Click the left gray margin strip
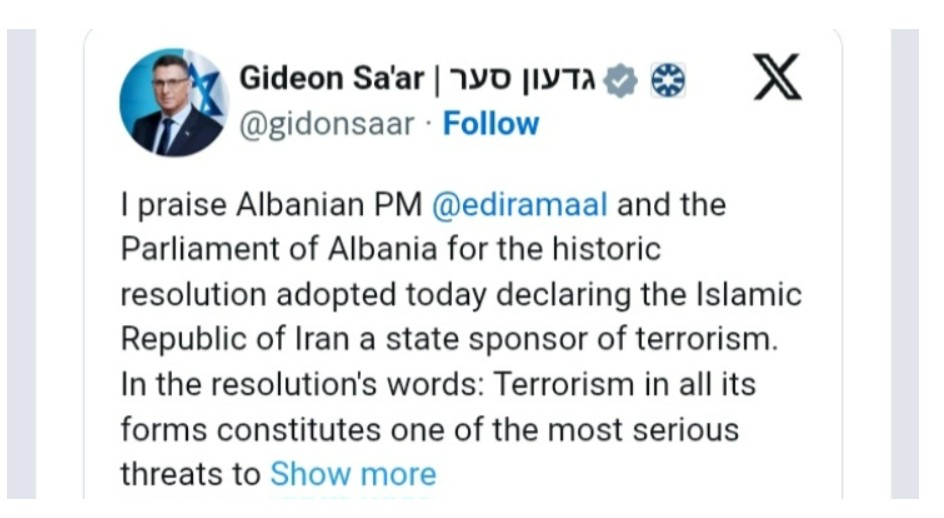 [21, 260]
